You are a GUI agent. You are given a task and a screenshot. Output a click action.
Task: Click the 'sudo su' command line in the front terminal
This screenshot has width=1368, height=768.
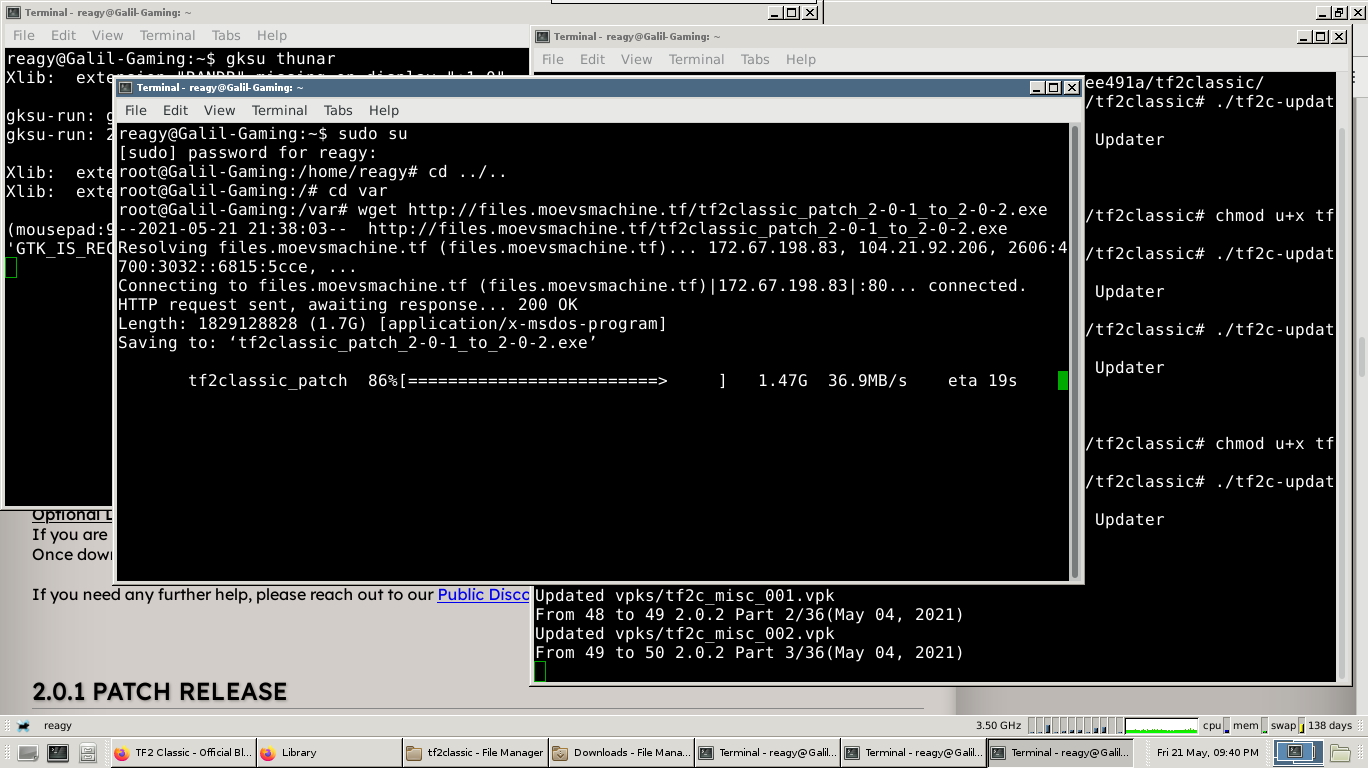click(263, 134)
